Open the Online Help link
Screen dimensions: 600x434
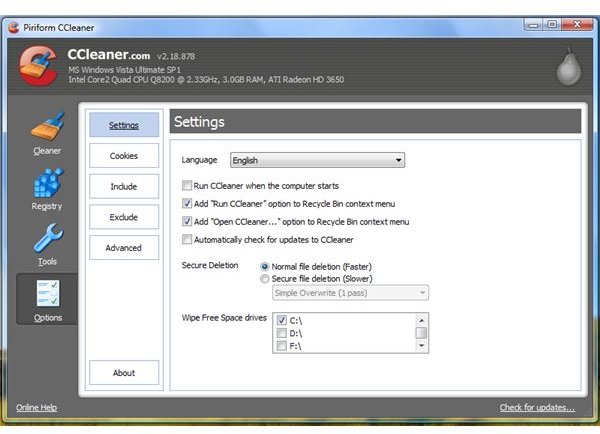(x=37, y=408)
